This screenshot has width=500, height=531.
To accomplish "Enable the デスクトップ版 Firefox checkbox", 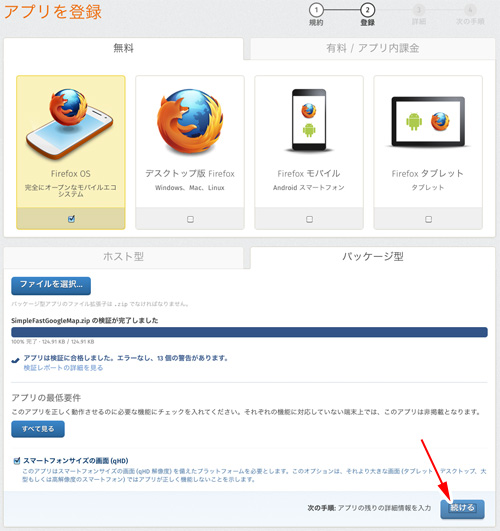I will [190, 219].
